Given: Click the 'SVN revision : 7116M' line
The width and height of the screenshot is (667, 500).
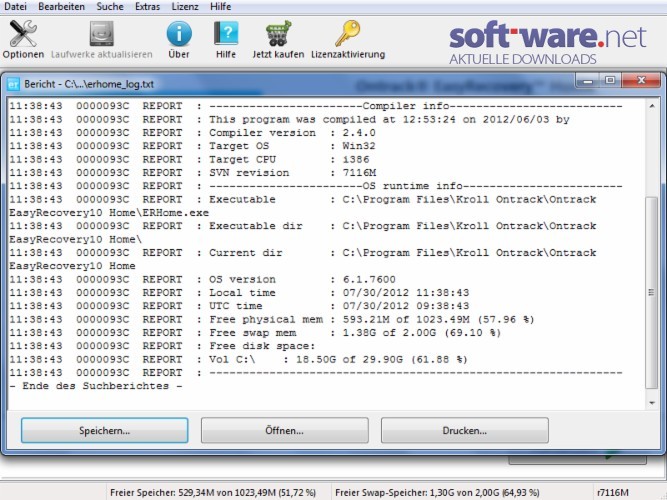Looking at the screenshot, I should [193, 173].
